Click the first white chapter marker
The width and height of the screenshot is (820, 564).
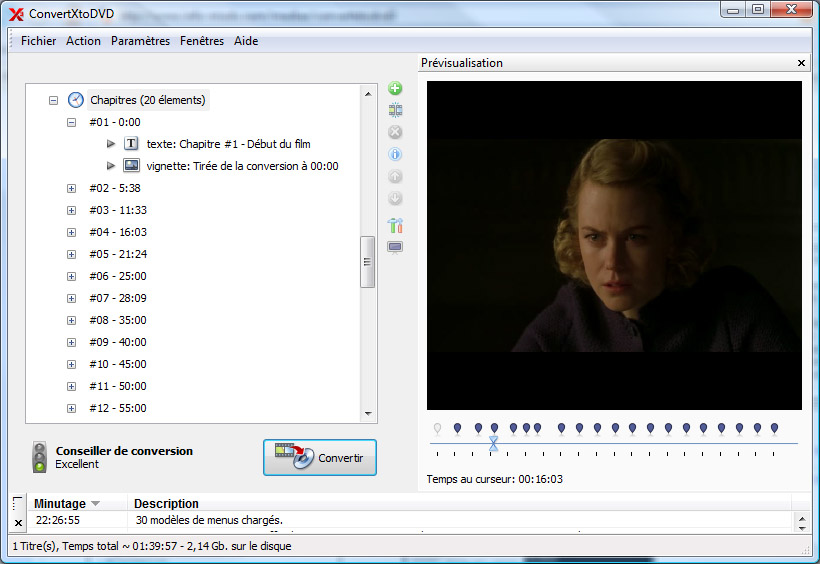tap(437, 429)
